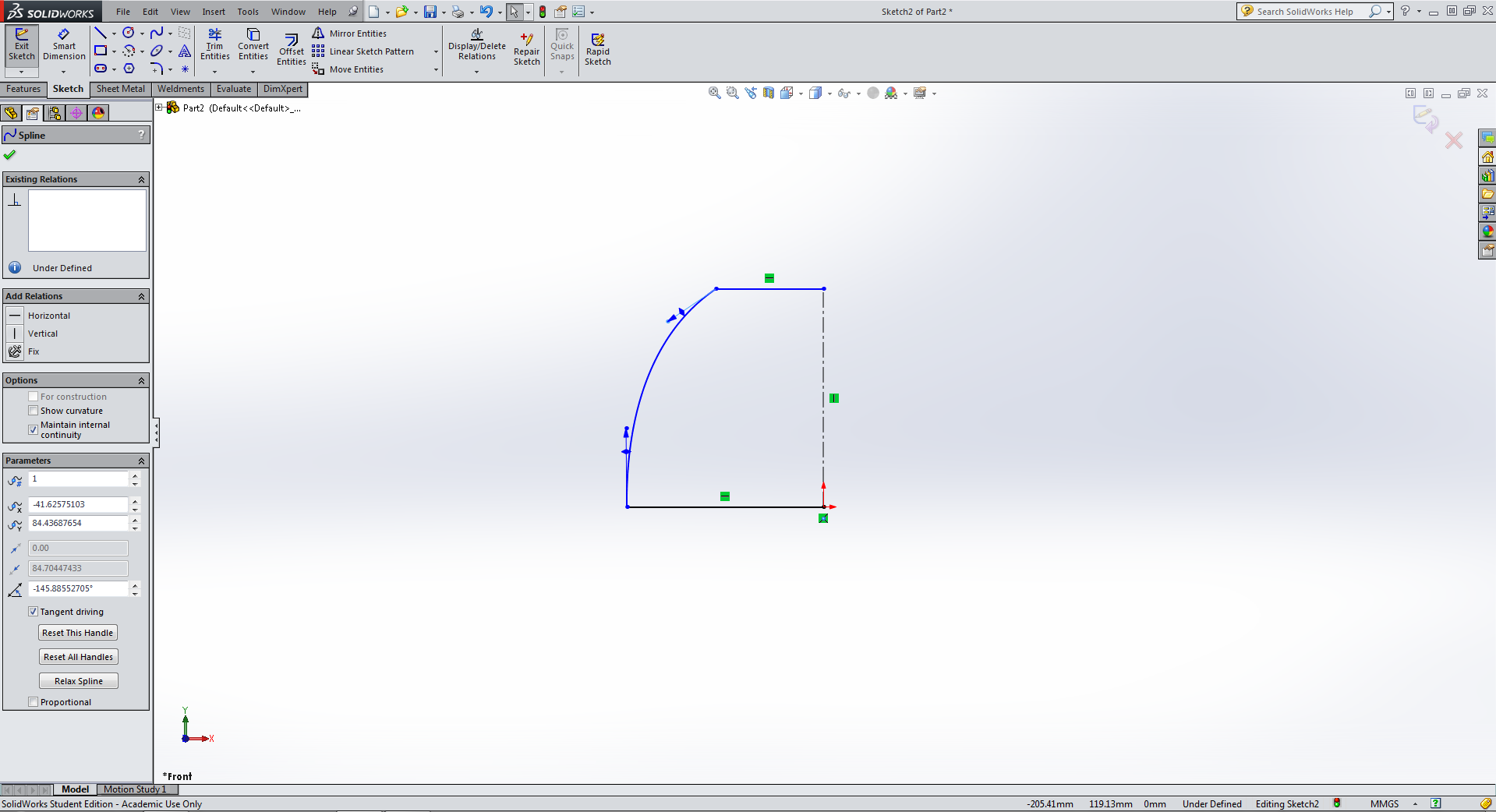Click the spline point number field
This screenshot has width=1496, height=812.
click(x=78, y=479)
